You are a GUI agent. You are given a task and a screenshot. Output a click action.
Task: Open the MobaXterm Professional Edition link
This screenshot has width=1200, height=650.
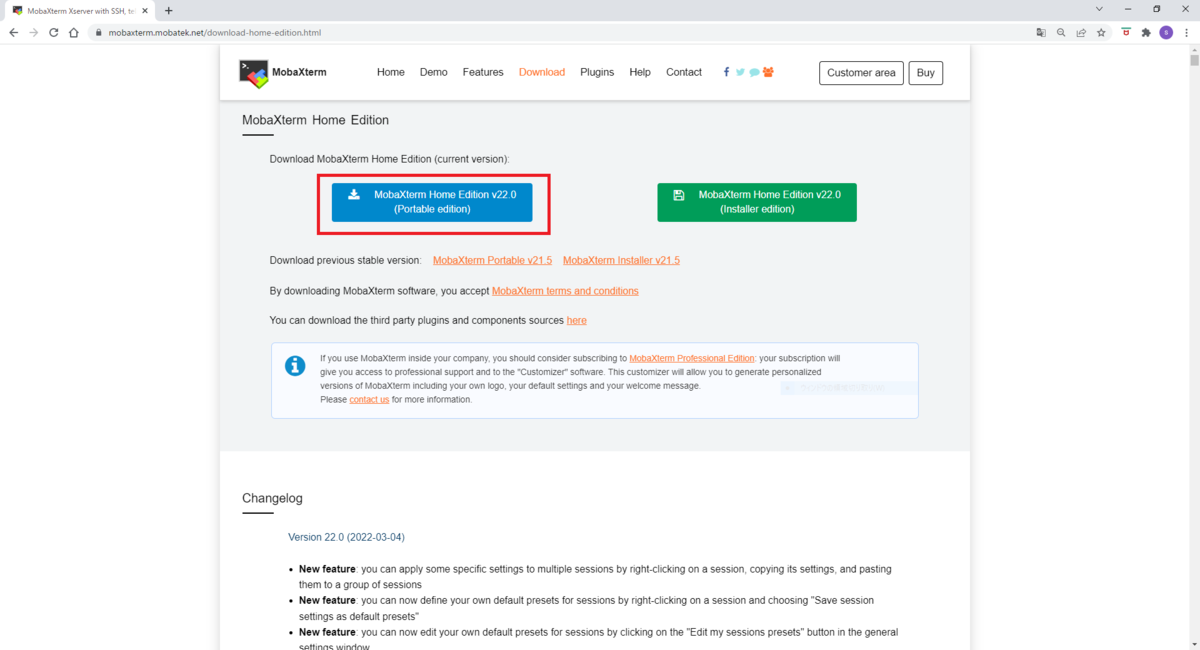point(692,358)
